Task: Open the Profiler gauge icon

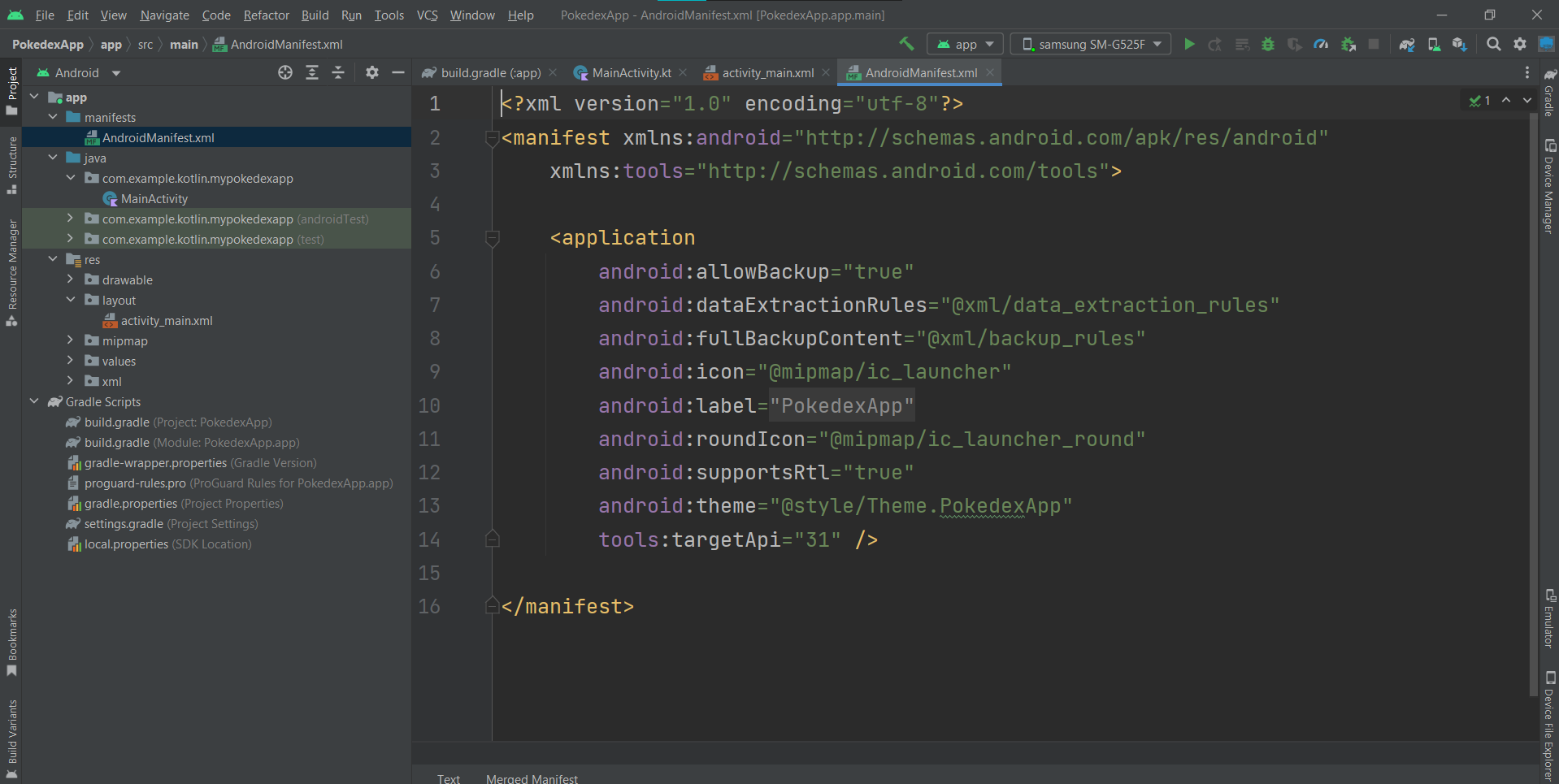Action: [x=1321, y=45]
